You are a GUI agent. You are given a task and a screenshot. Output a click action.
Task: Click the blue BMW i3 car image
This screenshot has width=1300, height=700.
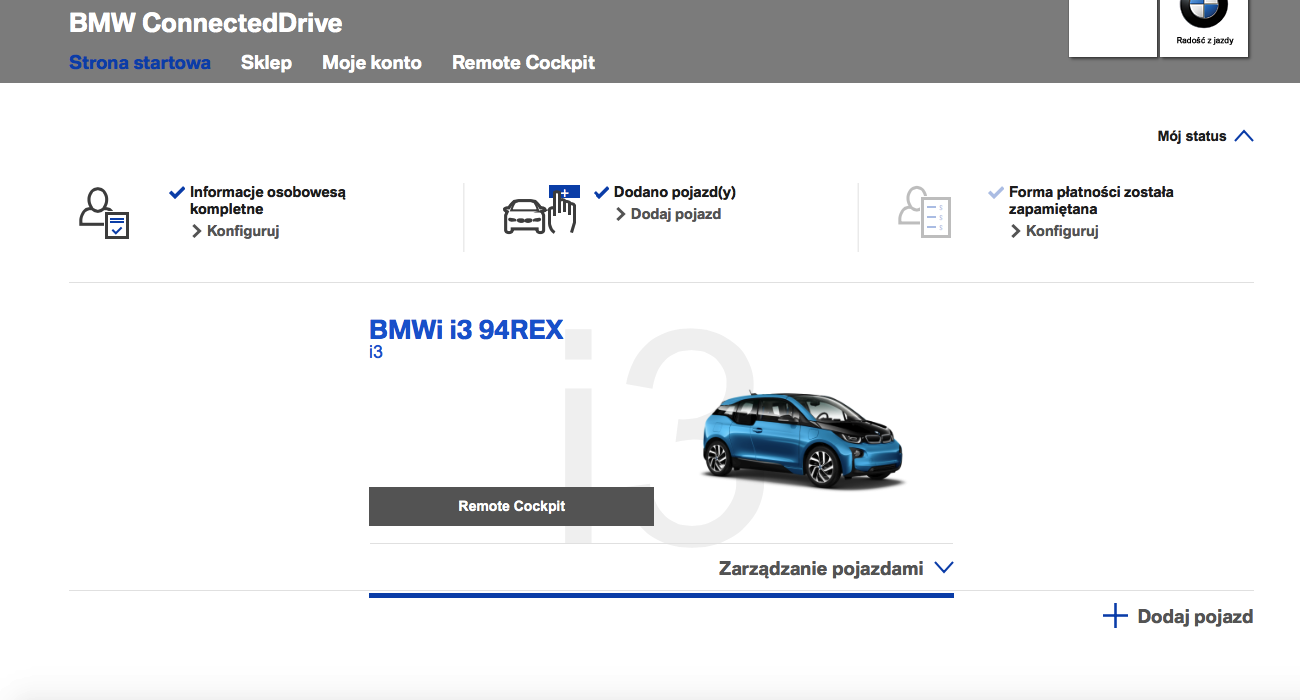point(803,439)
